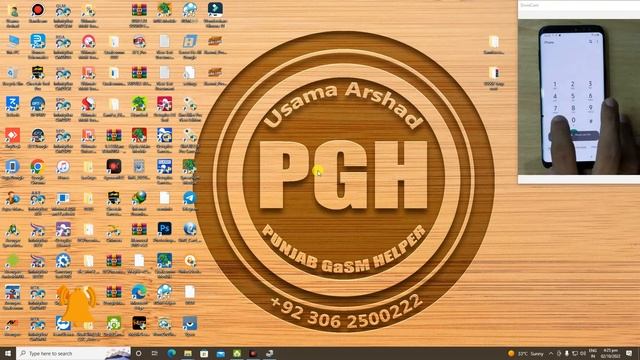Open the black icon with red camera
Viewport: 640px width, 360px height.
(114, 167)
